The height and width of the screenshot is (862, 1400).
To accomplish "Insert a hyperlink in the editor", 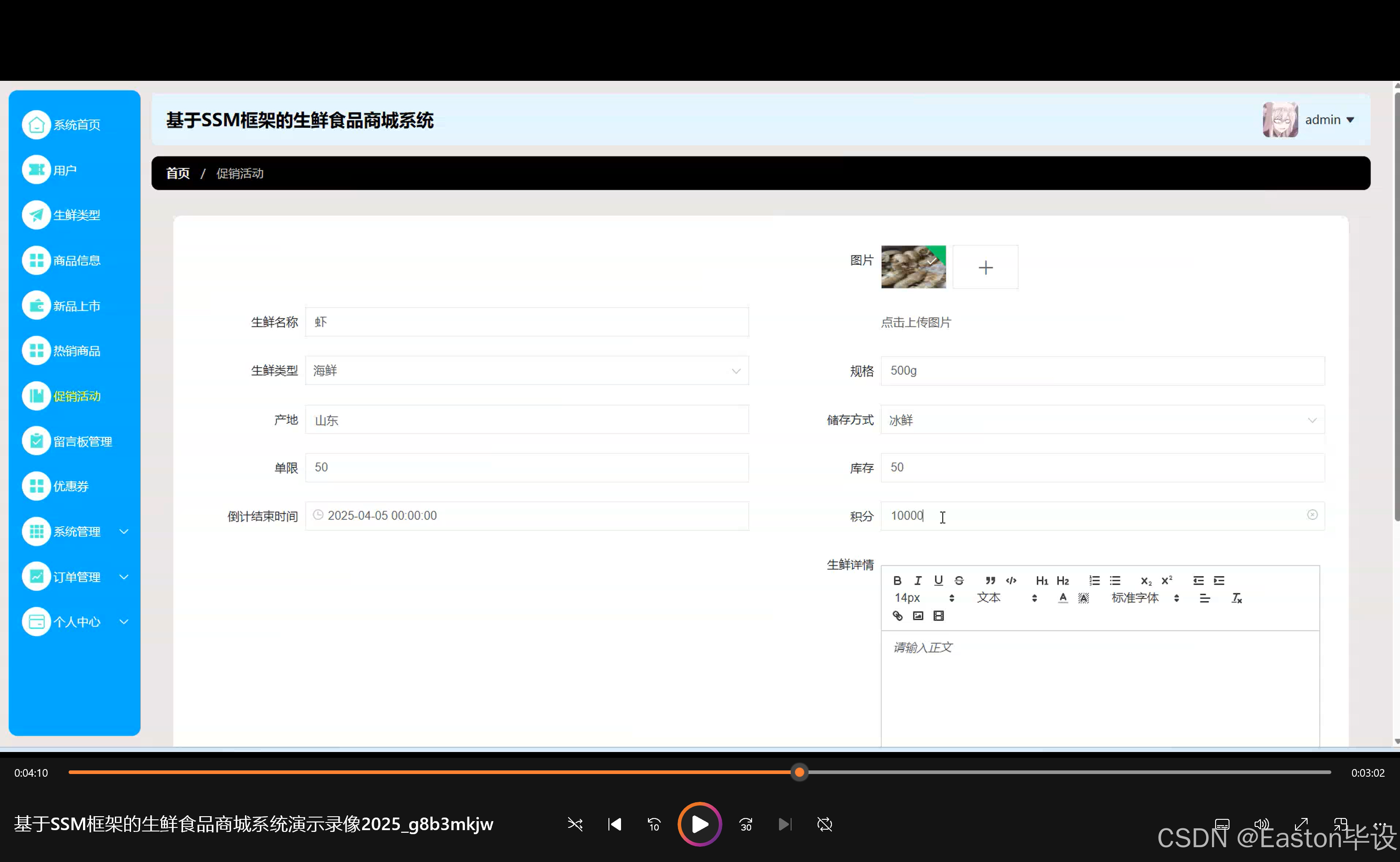I will tap(897, 616).
